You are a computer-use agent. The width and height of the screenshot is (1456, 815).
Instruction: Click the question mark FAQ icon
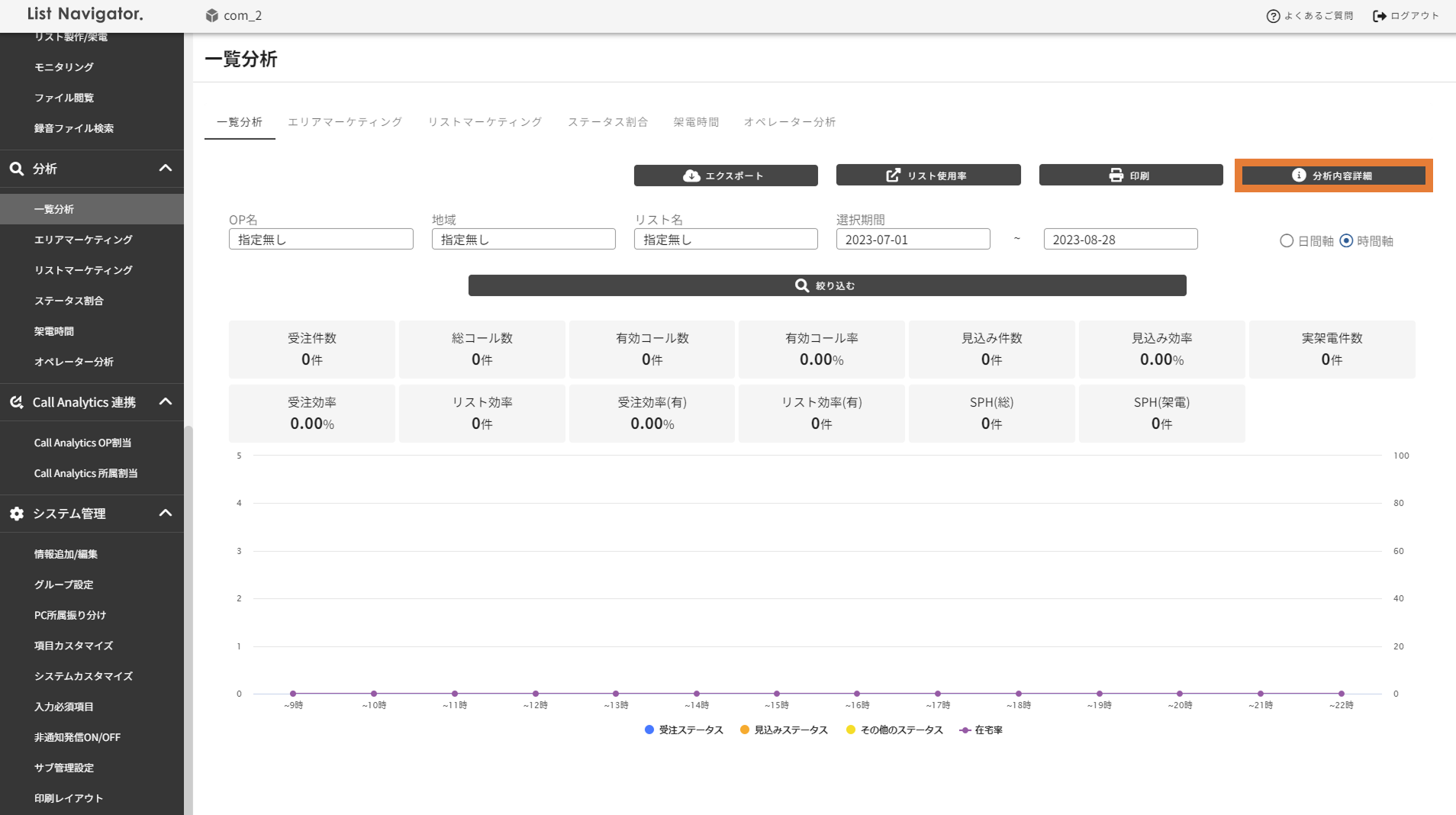point(1273,16)
